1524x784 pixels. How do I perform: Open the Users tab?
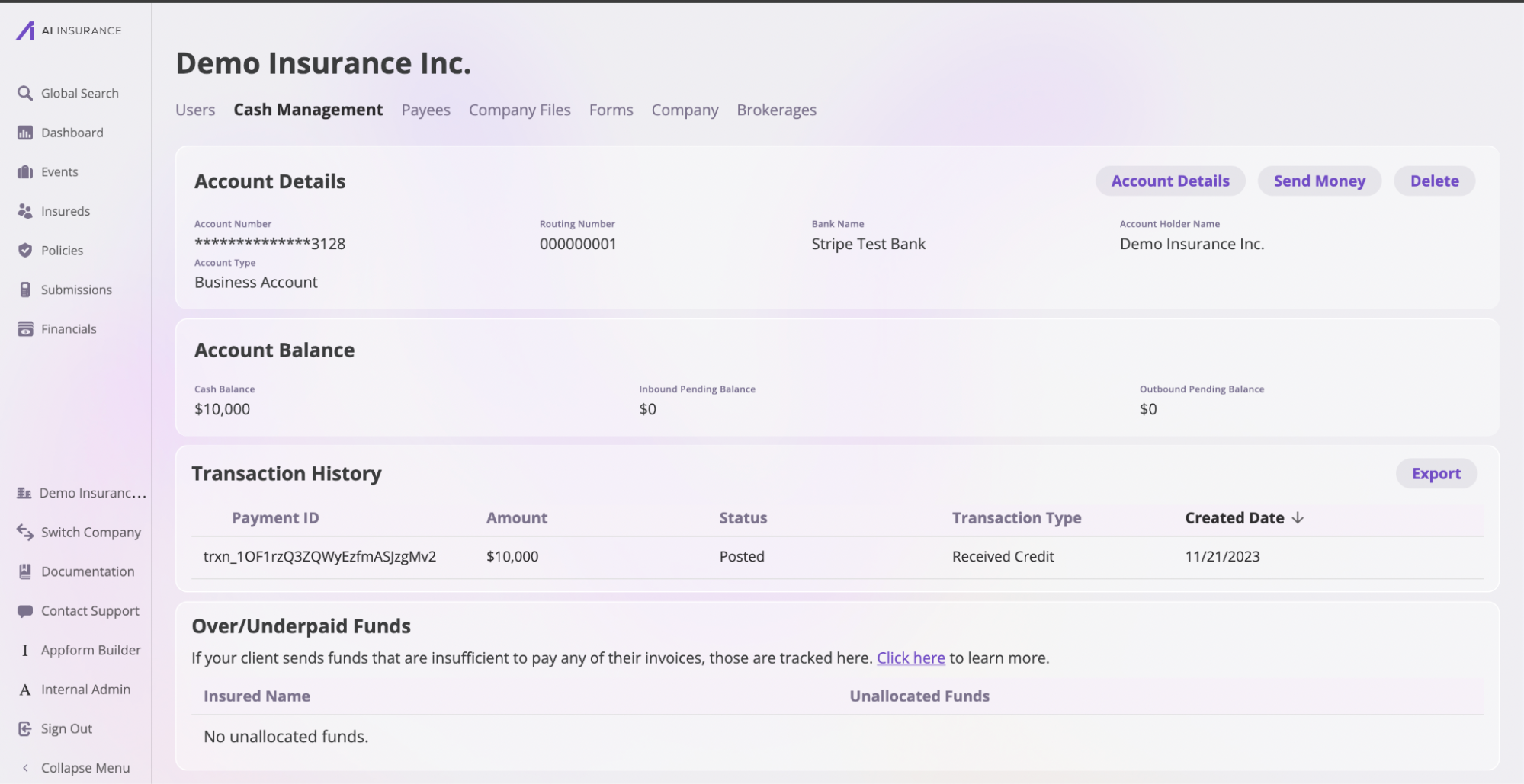[195, 110]
